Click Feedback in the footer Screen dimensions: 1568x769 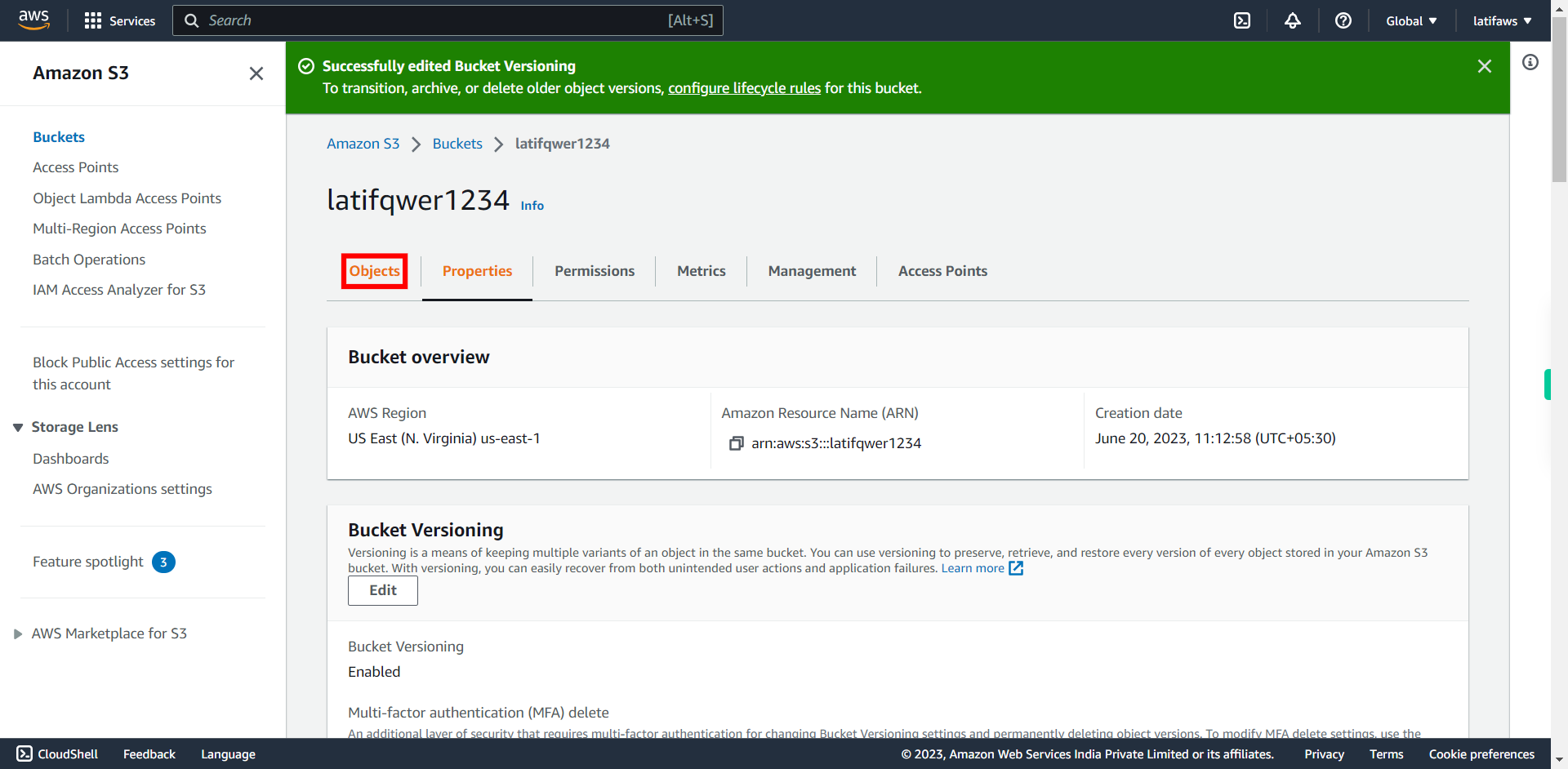[x=149, y=754]
